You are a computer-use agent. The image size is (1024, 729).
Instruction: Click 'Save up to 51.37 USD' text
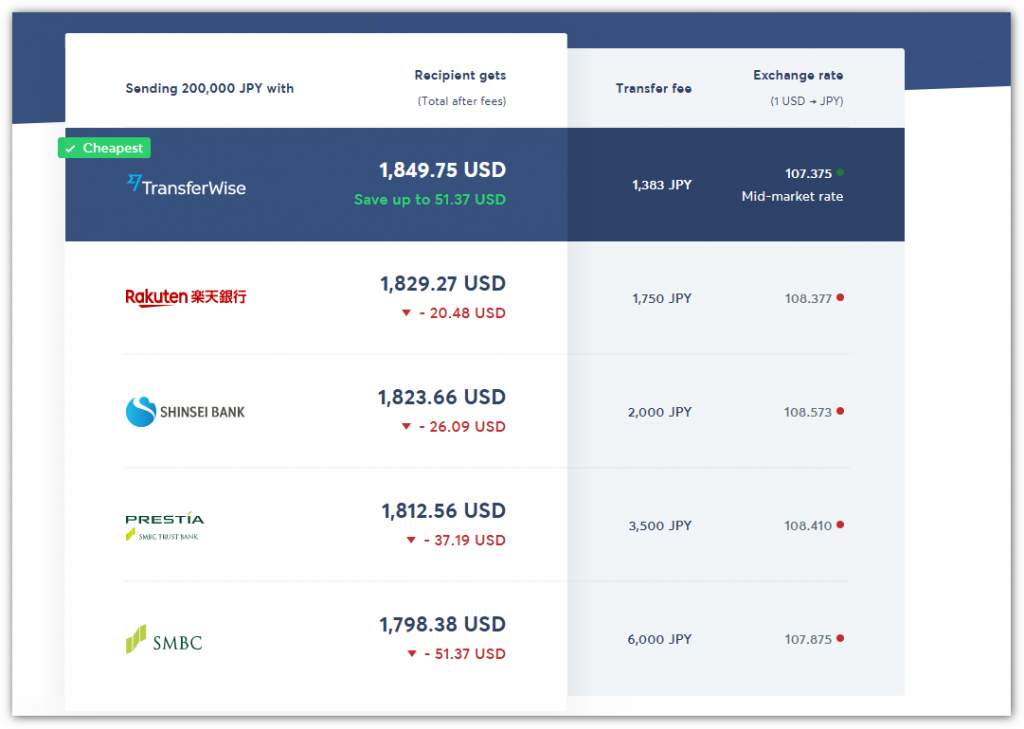point(430,200)
